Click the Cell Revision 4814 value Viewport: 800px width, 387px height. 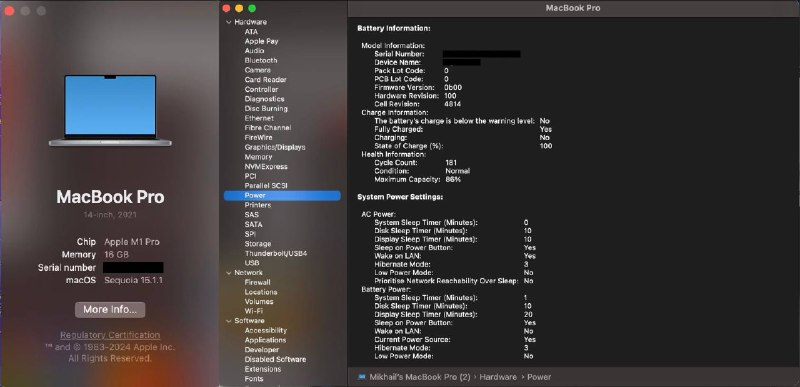pos(453,104)
